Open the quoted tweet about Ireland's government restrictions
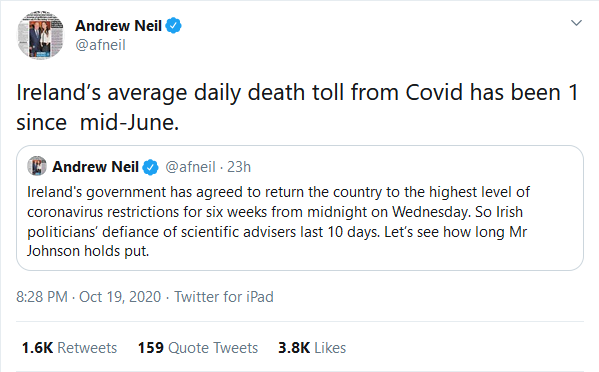 pyautogui.click(x=300, y=208)
